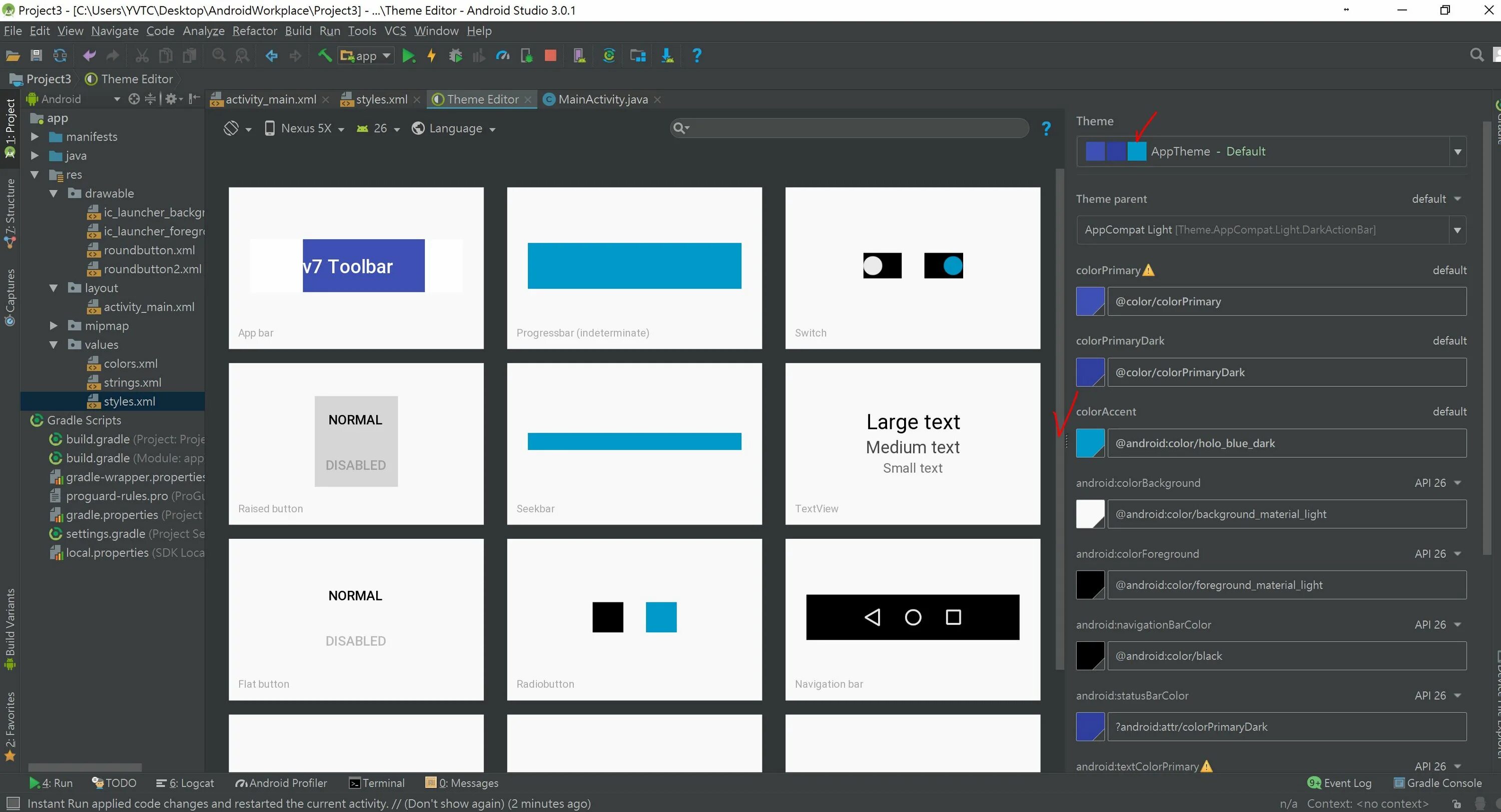Open the Event Log panel
The width and height of the screenshot is (1501, 812).
(x=1339, y=783)
